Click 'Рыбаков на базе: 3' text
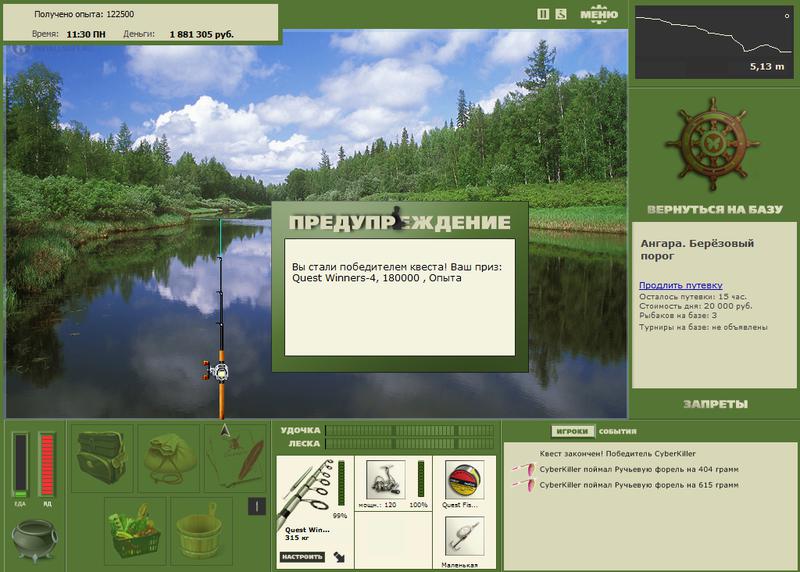Screen dimensions: 800x572 tap(678, 315)
